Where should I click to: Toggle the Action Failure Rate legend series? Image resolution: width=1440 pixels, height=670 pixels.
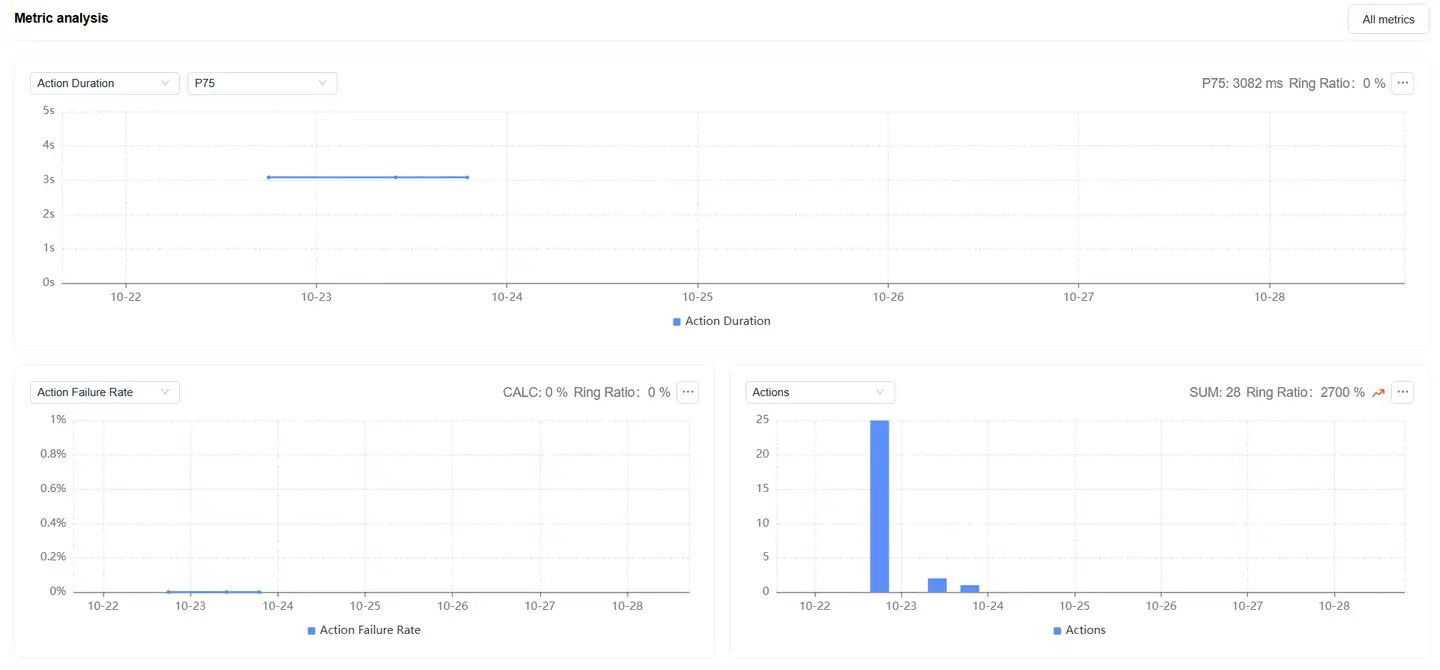(x=363, y=630)
